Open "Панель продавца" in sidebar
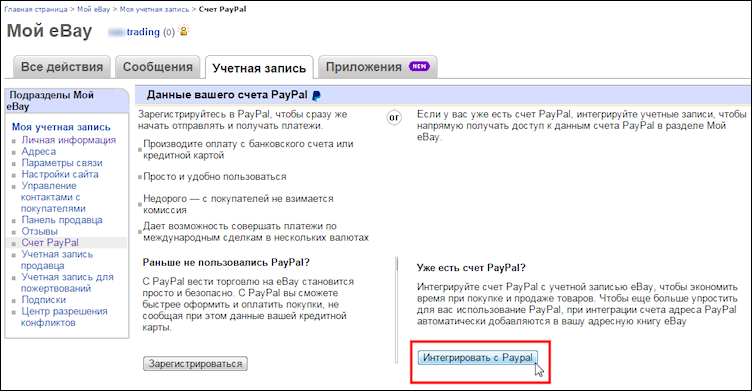The image size is (752, 391). 62,220
